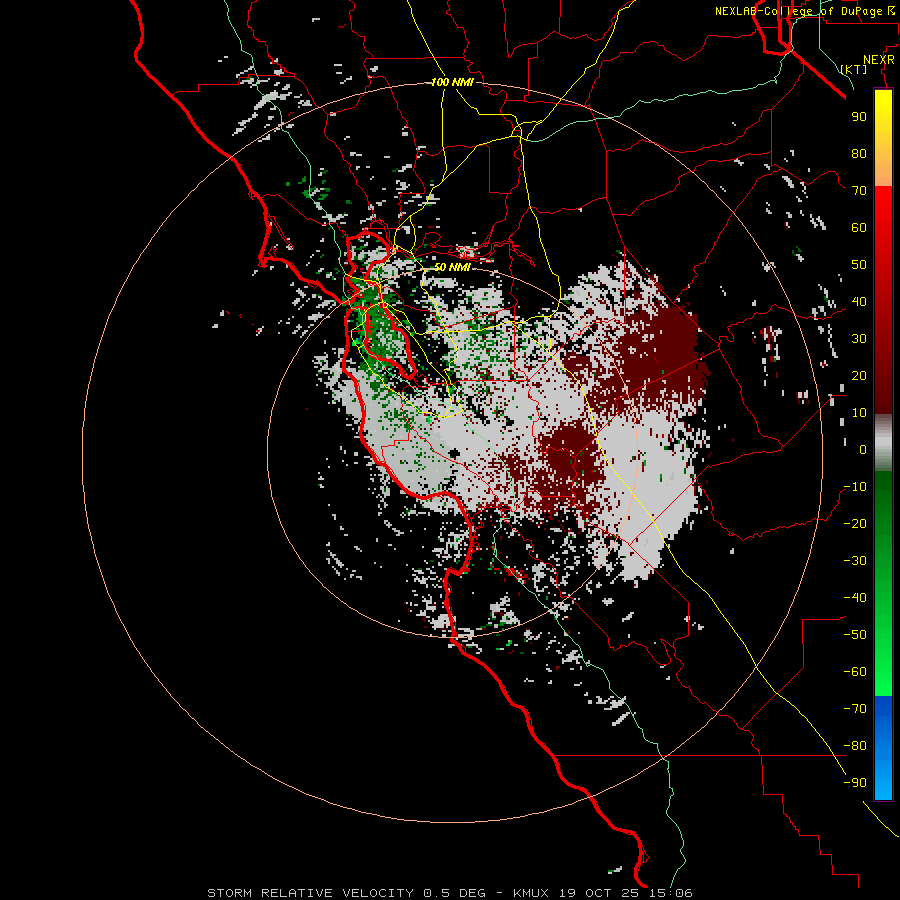Pick the gray zero segment of color bar
This screenshot has width=900, height=900.
(883, 443)
